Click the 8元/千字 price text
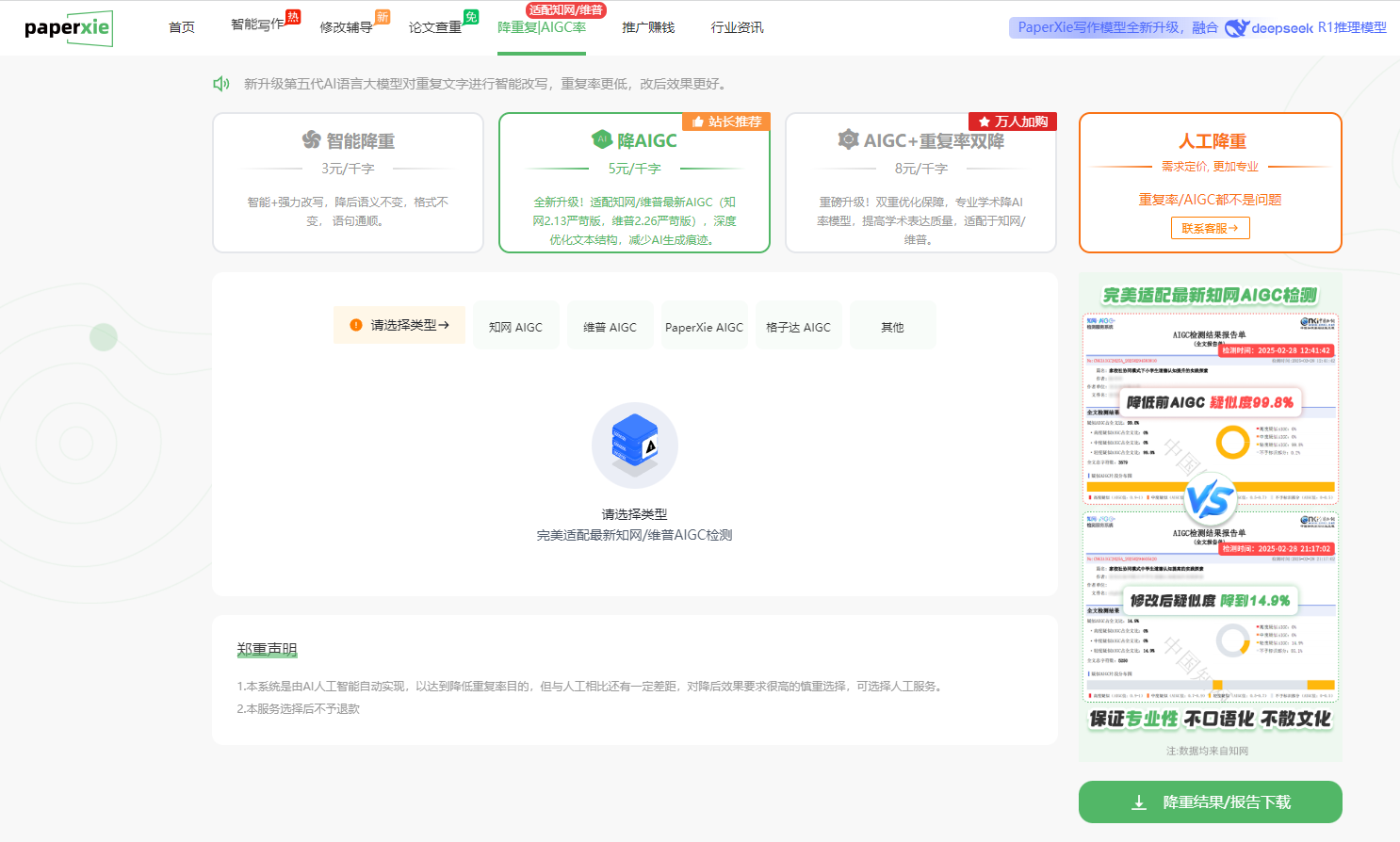 (920, 169)
